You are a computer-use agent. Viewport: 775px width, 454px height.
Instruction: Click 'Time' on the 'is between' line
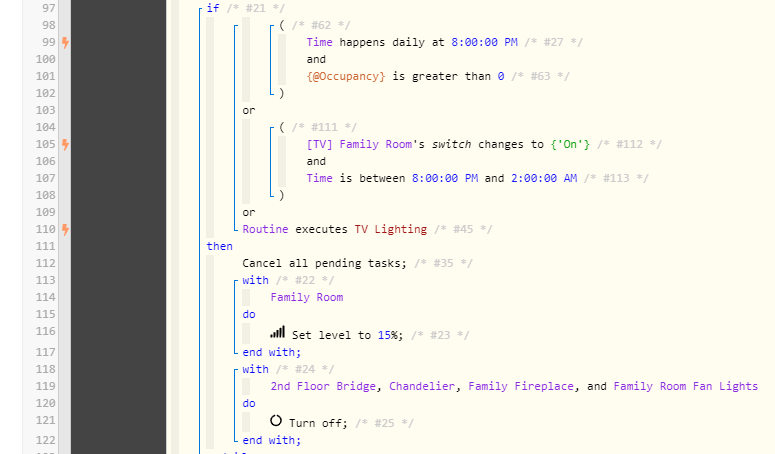[x=319, y=178]
